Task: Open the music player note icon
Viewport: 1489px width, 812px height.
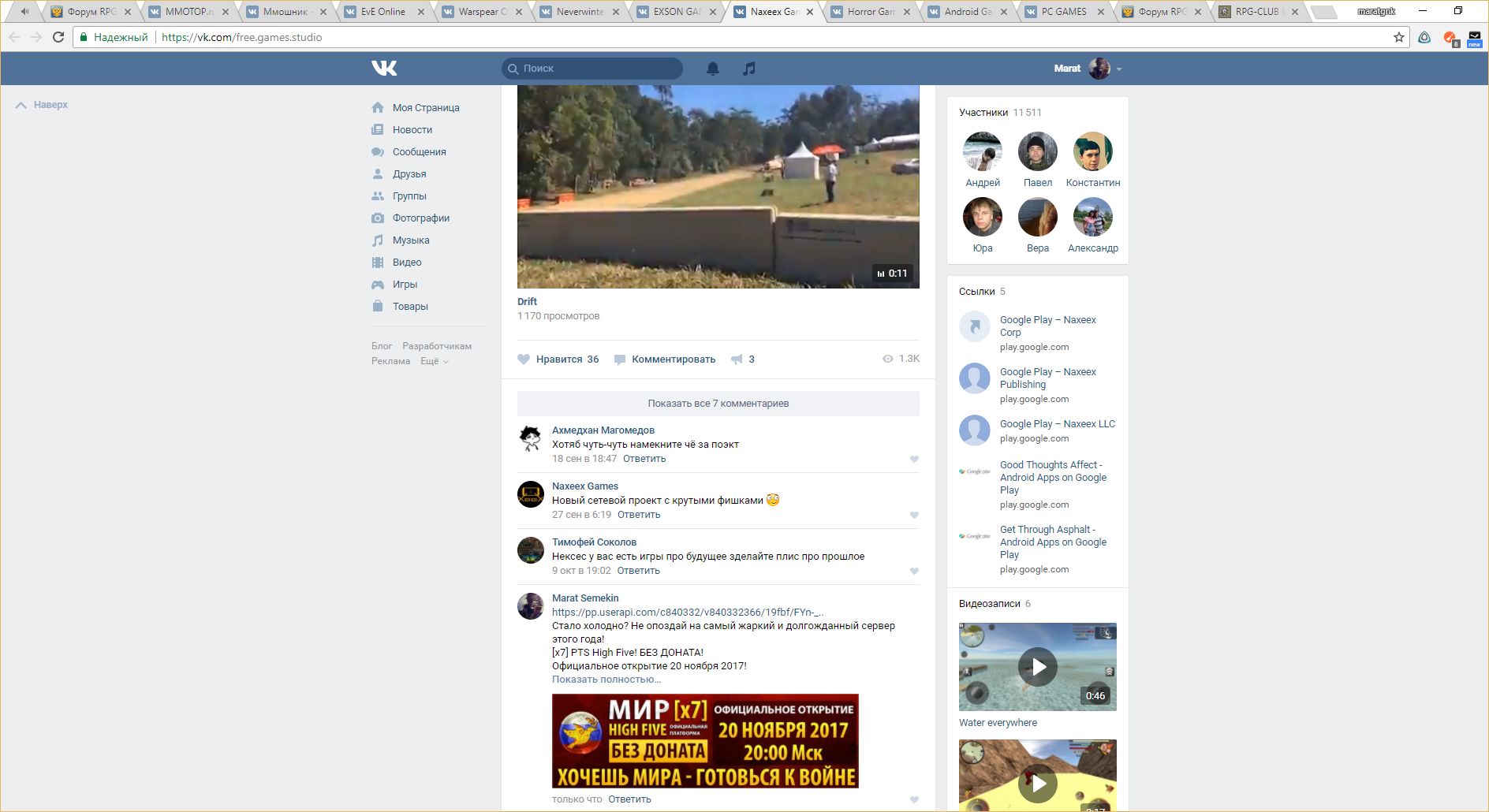Action: (749, 69)
